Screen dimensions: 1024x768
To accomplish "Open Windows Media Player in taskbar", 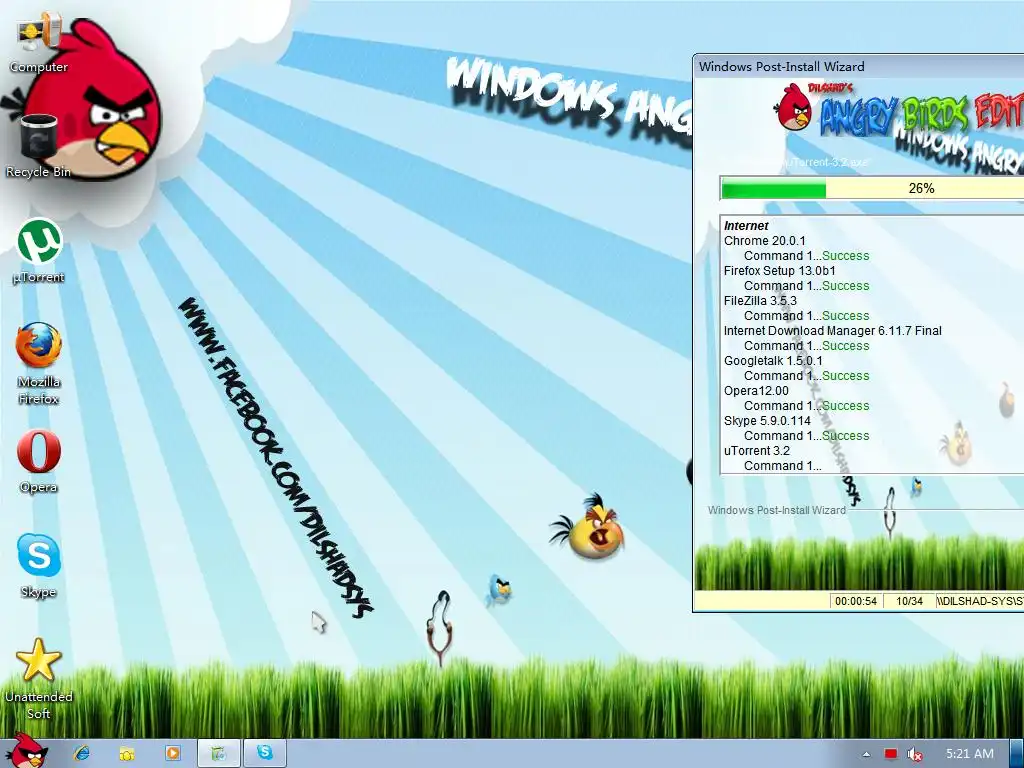I will pos(172,753).
